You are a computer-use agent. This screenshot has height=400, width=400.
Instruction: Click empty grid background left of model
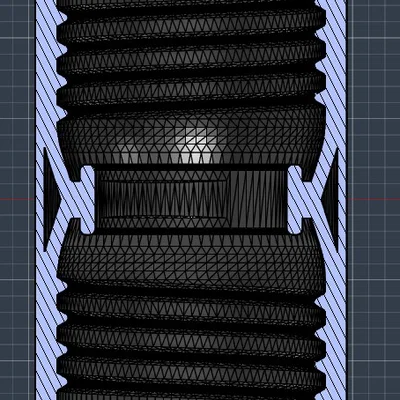[x=17, y=100]
